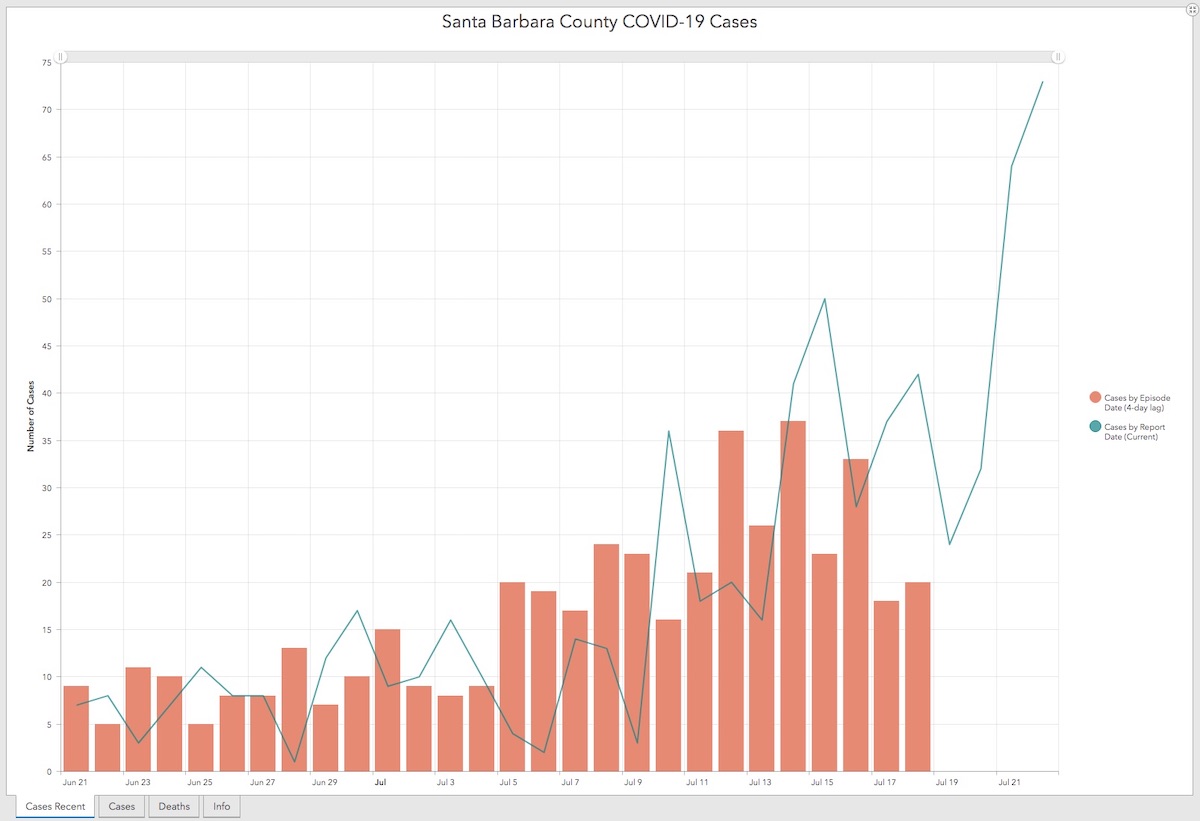Click the orange Cases by Episode Date legend circle
This screenshot has height=821, width=1200.
pyautogui.click(x=1095, y=397)
